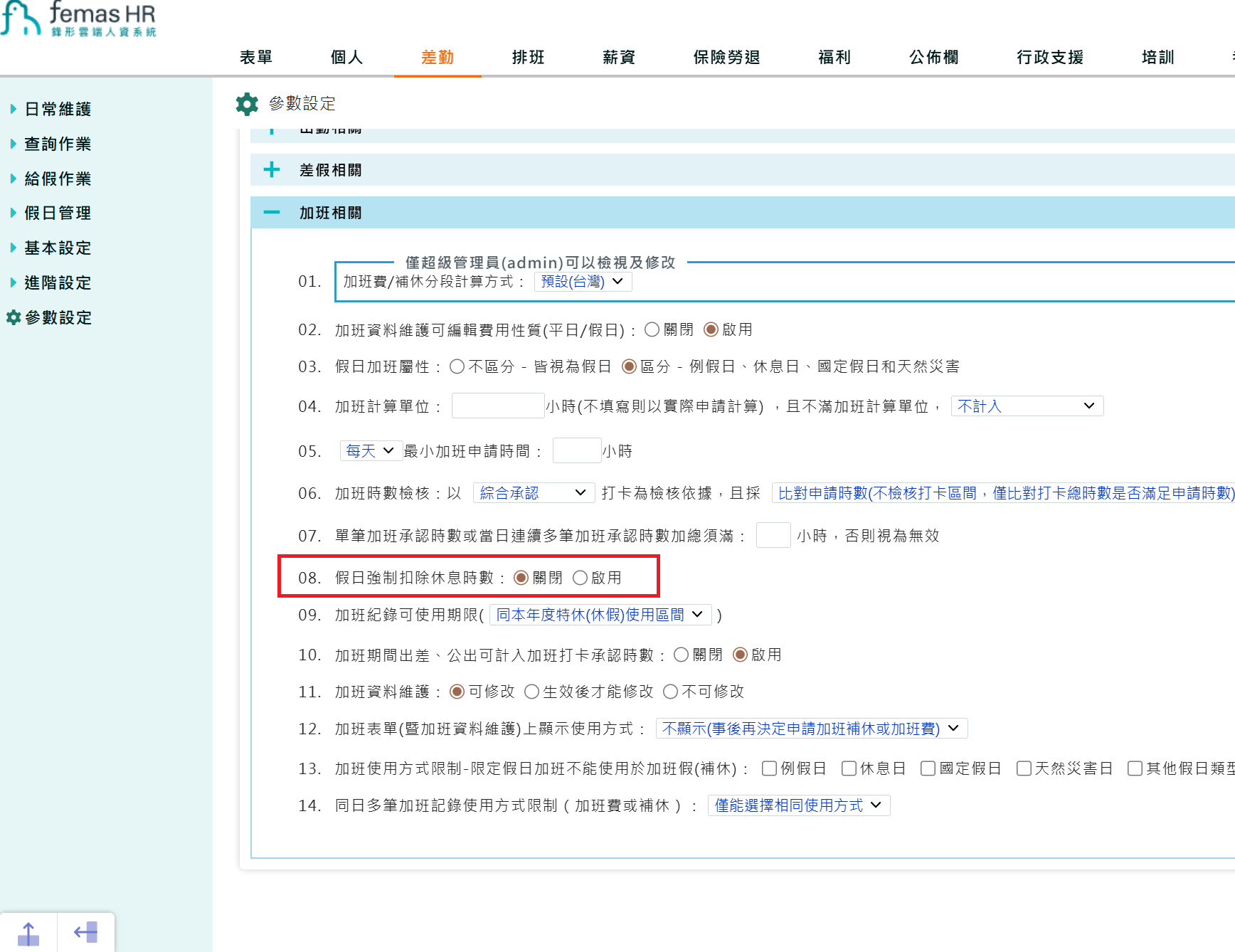Open the 福利 menu

point(834,57)
